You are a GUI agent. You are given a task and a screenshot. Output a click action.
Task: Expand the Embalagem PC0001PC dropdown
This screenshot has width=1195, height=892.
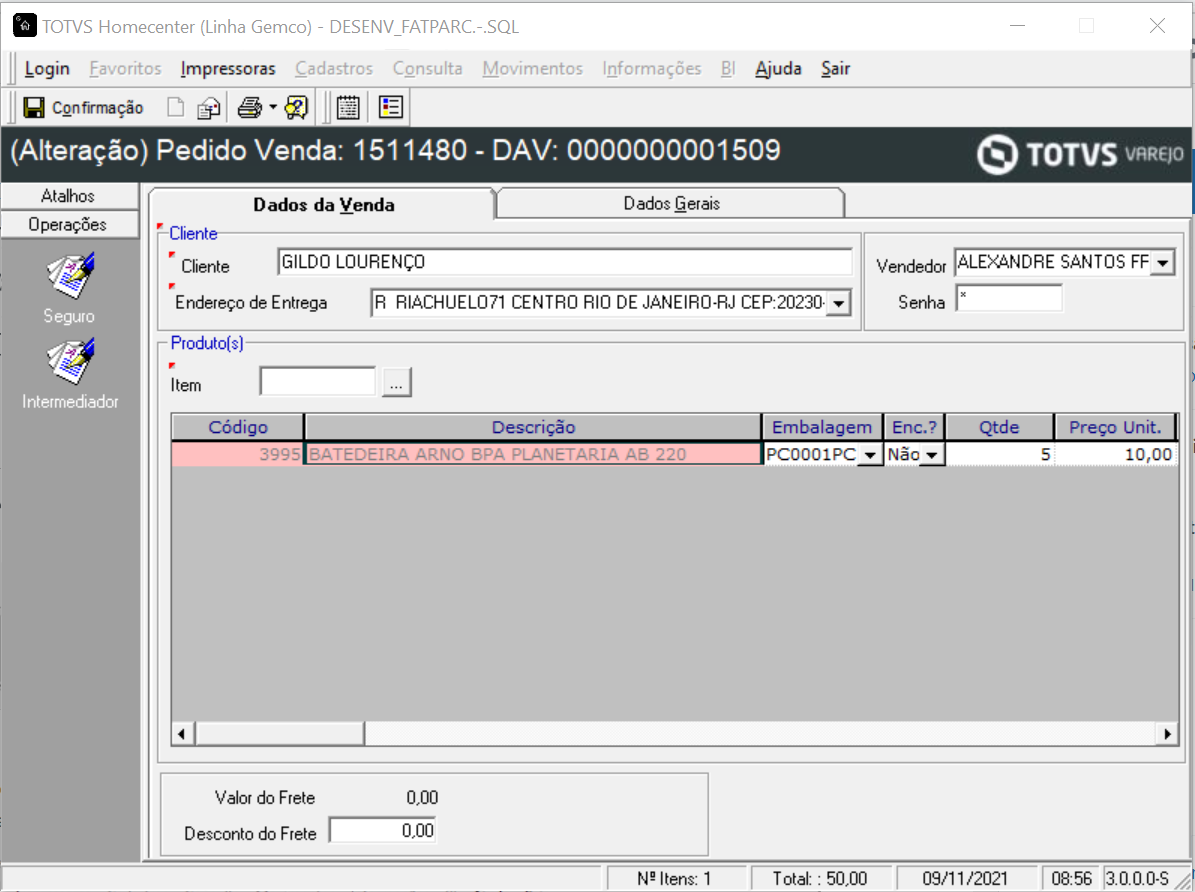(870, 455)
